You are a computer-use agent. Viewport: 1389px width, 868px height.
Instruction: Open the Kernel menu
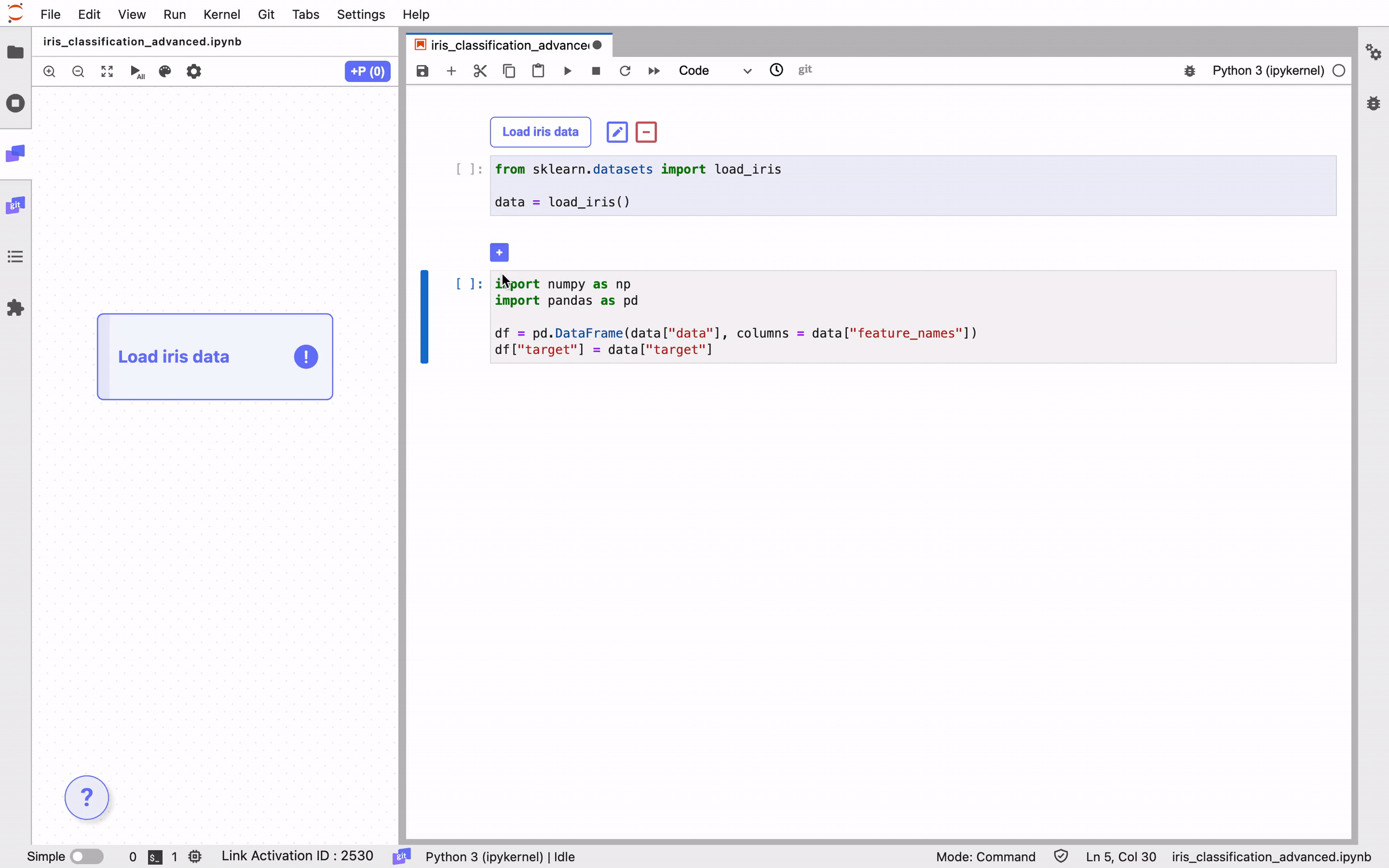[x=221, y=14]
